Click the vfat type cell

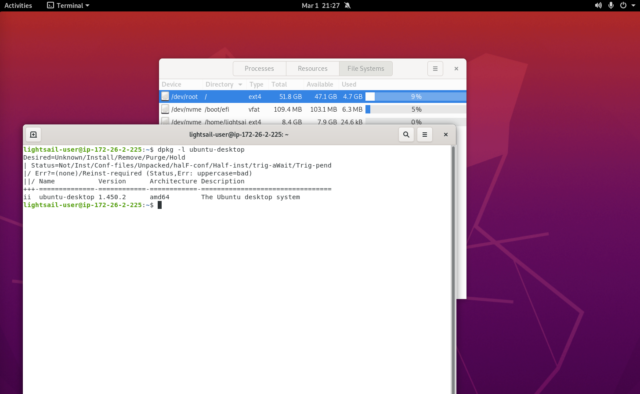(x=254, y=109)
